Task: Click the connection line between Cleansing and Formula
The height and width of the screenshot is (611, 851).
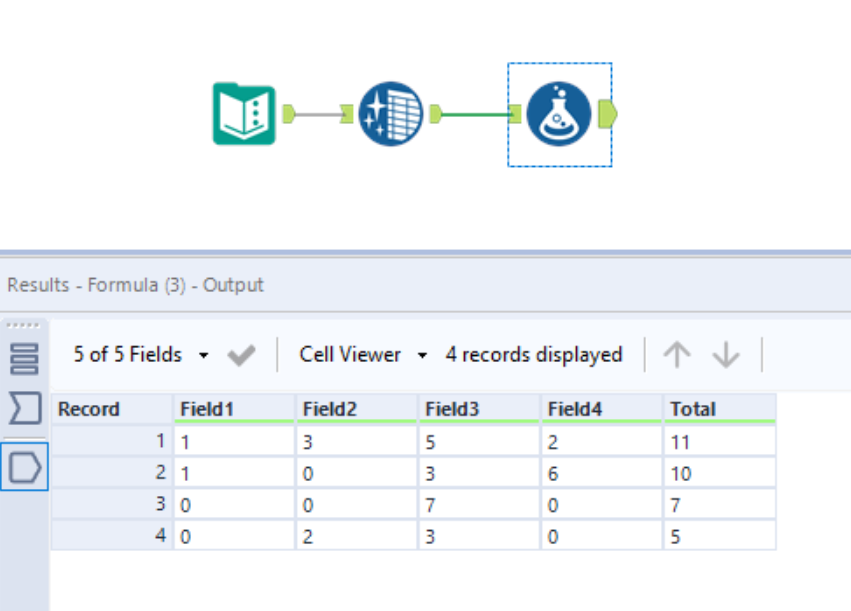Action: click(x=476, y=115)
